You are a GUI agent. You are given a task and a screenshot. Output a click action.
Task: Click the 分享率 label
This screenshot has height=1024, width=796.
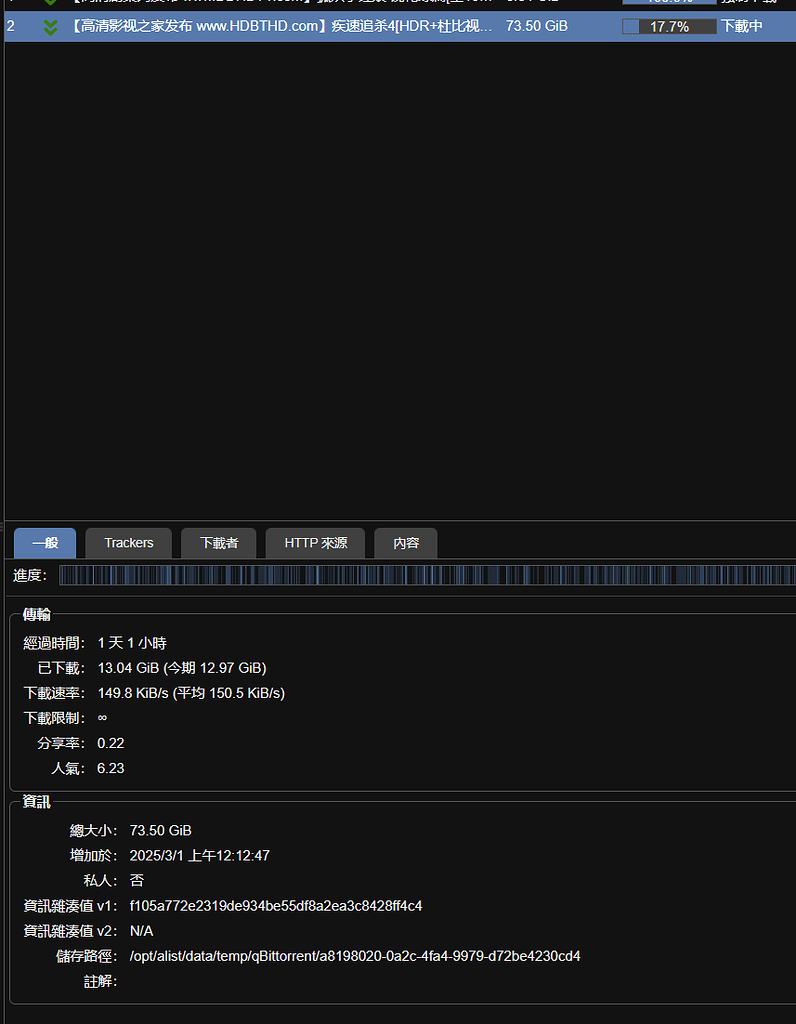pyautogui.click(x=61, y=743)
